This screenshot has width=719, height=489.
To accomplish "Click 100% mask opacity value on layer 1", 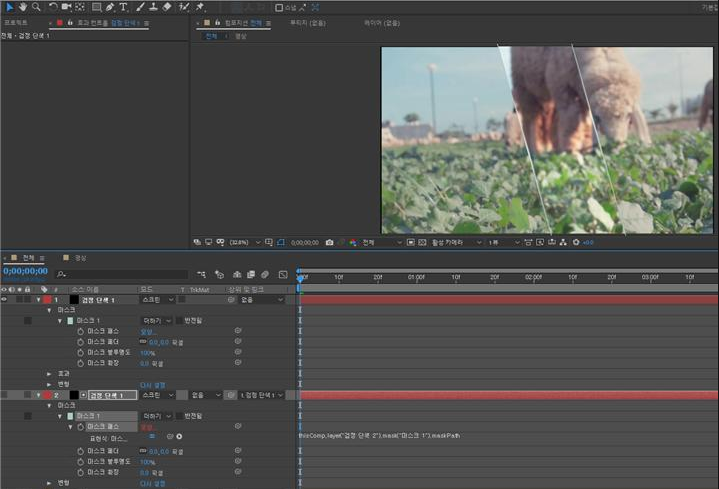I will (147, 353).
